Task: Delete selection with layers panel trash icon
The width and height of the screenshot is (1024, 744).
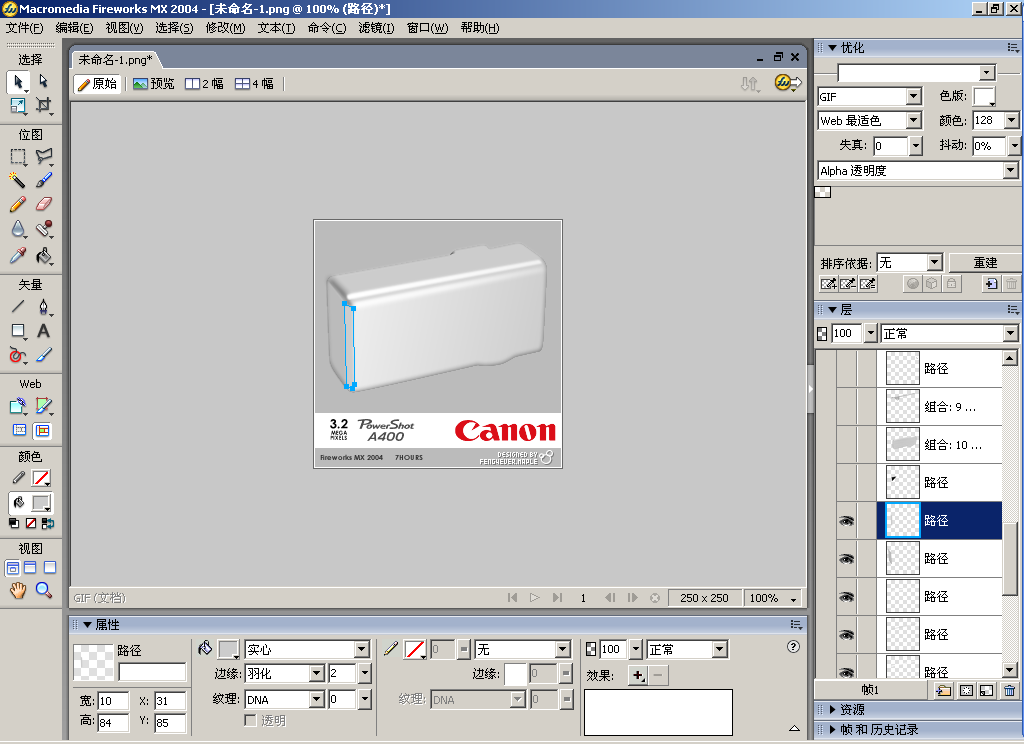Action: pos(1010,690)
